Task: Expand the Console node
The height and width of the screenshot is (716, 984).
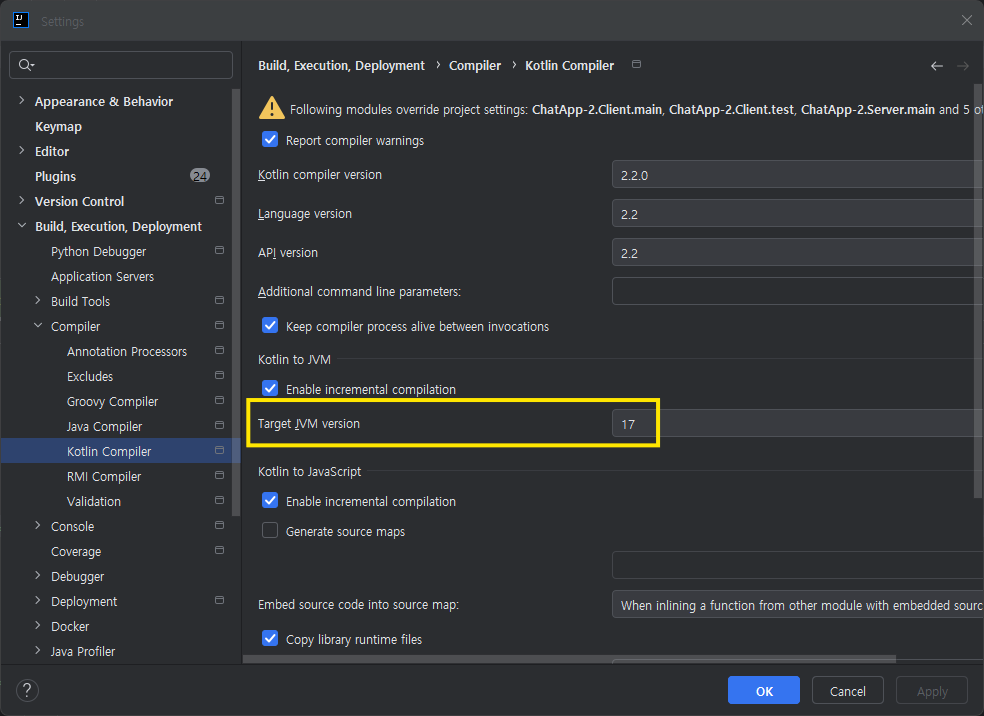Action: [x=38, y=526]
